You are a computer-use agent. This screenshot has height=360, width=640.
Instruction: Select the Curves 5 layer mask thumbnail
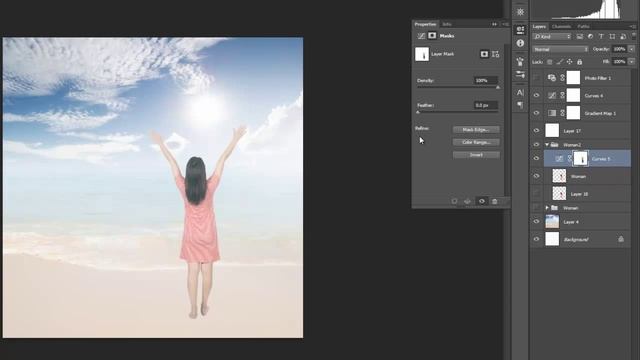tap(580, 159)
